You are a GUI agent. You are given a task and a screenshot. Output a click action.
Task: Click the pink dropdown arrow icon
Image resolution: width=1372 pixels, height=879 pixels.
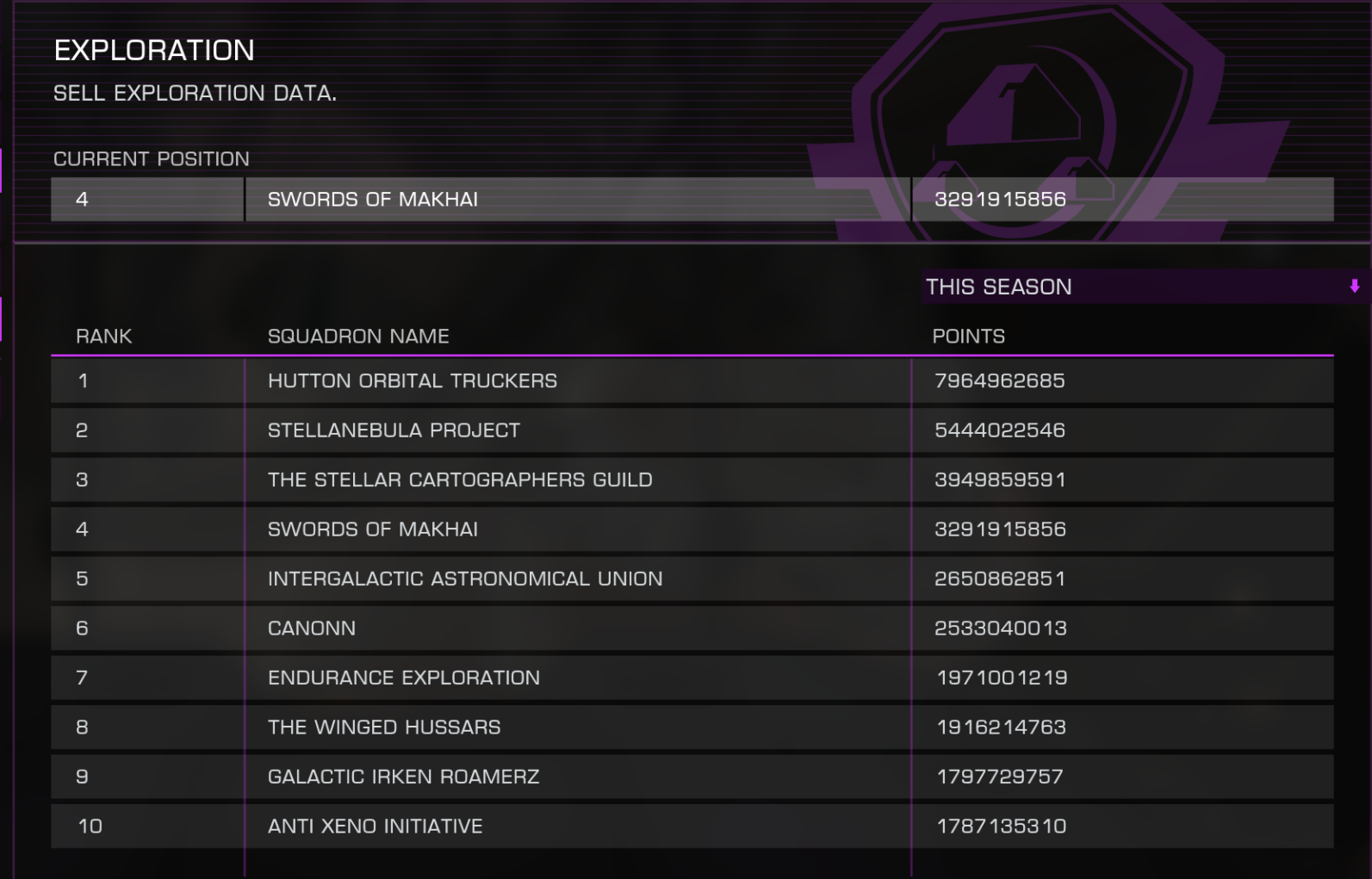pos(1354,287)
